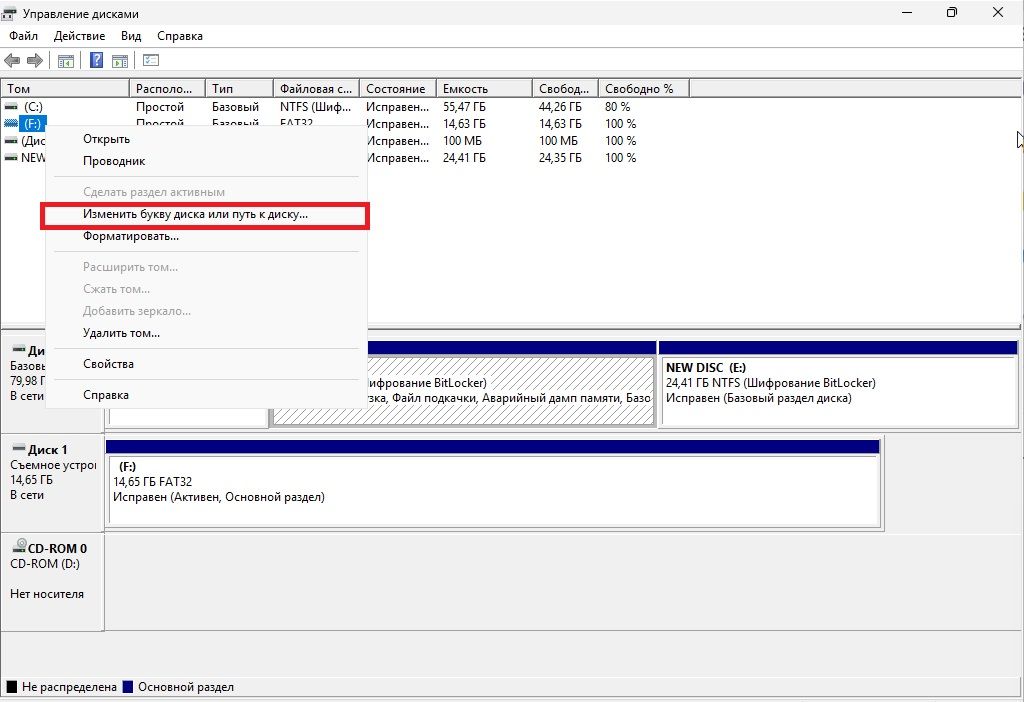This screenshot has width=1024, height=702.
Task: Sort by the Свобод... column header
Action: 565,89
